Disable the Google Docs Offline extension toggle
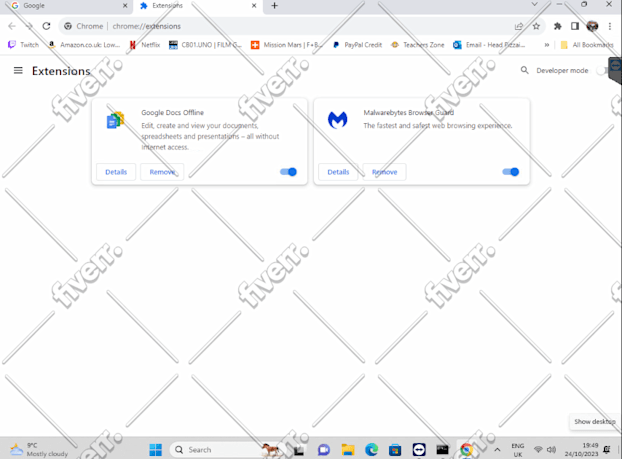 pyautogui.click(x=288, y=172)
